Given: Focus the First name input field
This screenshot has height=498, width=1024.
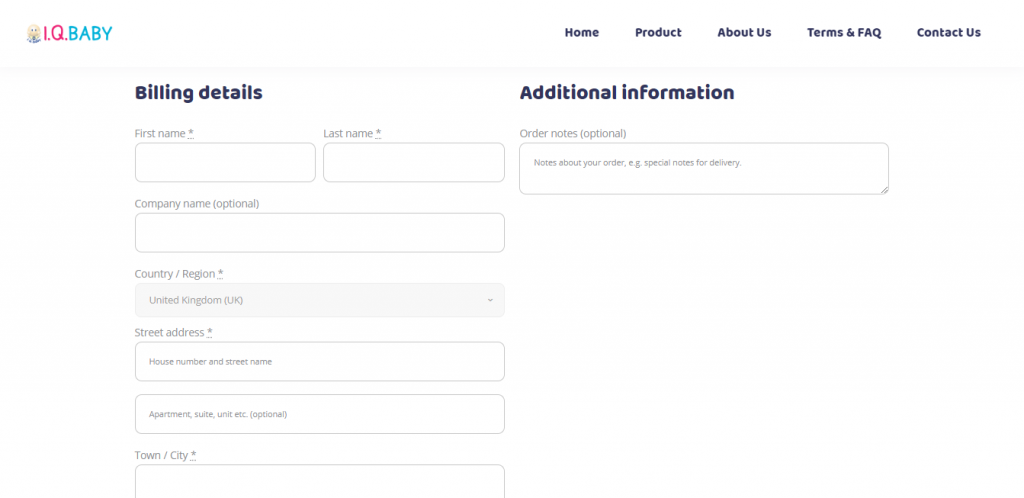Looking at the screenshot, I should pos(225,163).
